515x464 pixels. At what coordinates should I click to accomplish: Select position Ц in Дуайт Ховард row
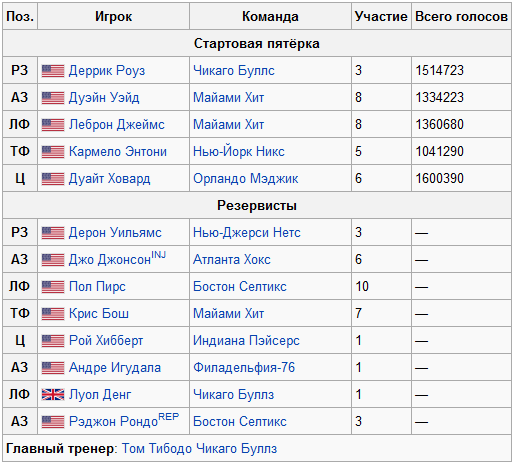click(x=20, y=179)
